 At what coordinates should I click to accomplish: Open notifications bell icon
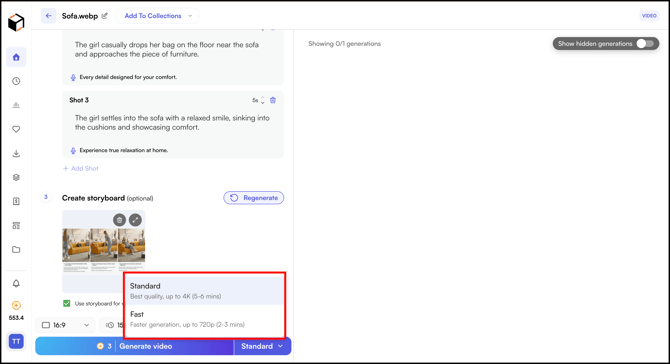[x=16, y=283]
